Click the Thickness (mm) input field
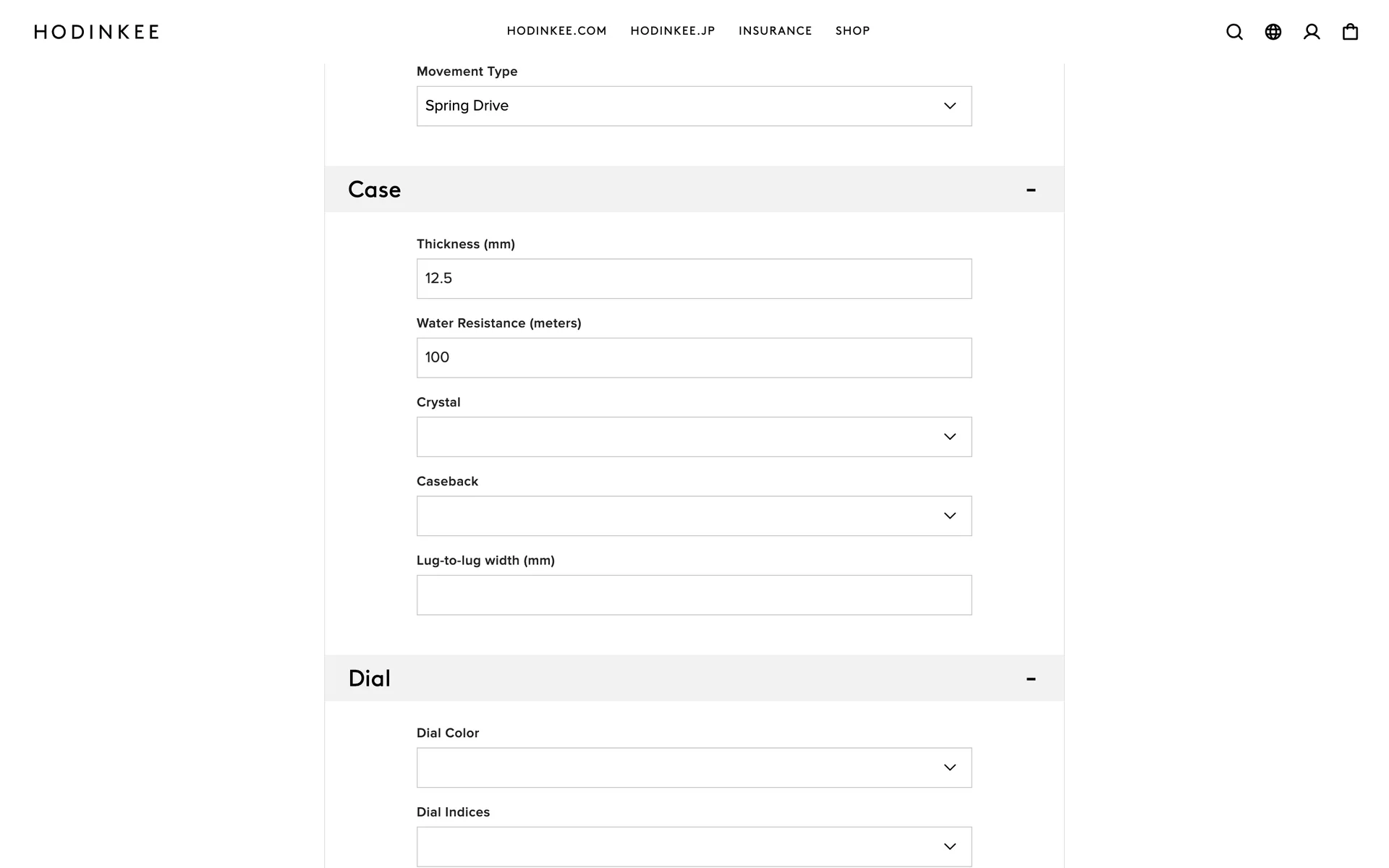 coord(694,278)
